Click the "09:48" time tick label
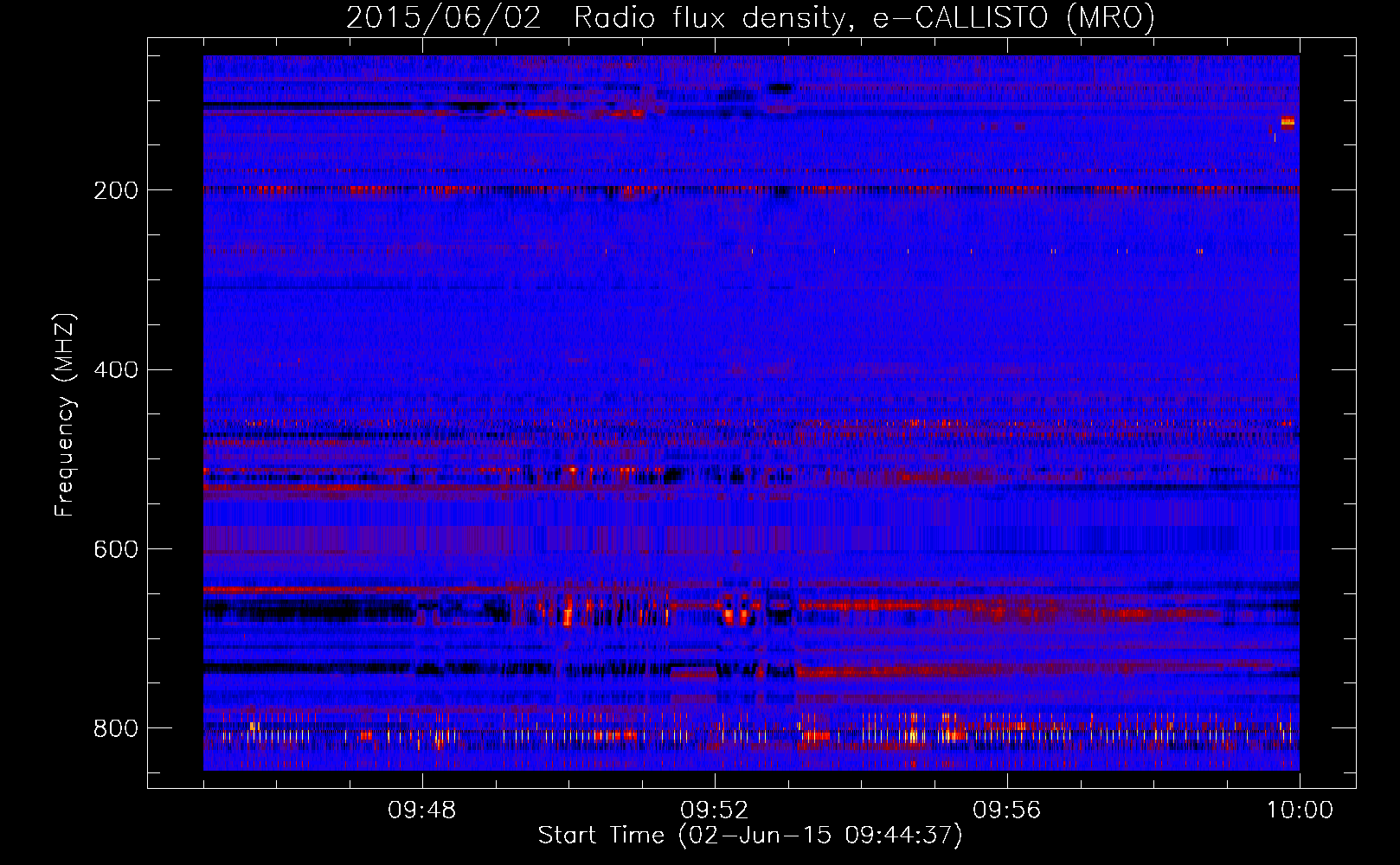 [x=422, y=811]
